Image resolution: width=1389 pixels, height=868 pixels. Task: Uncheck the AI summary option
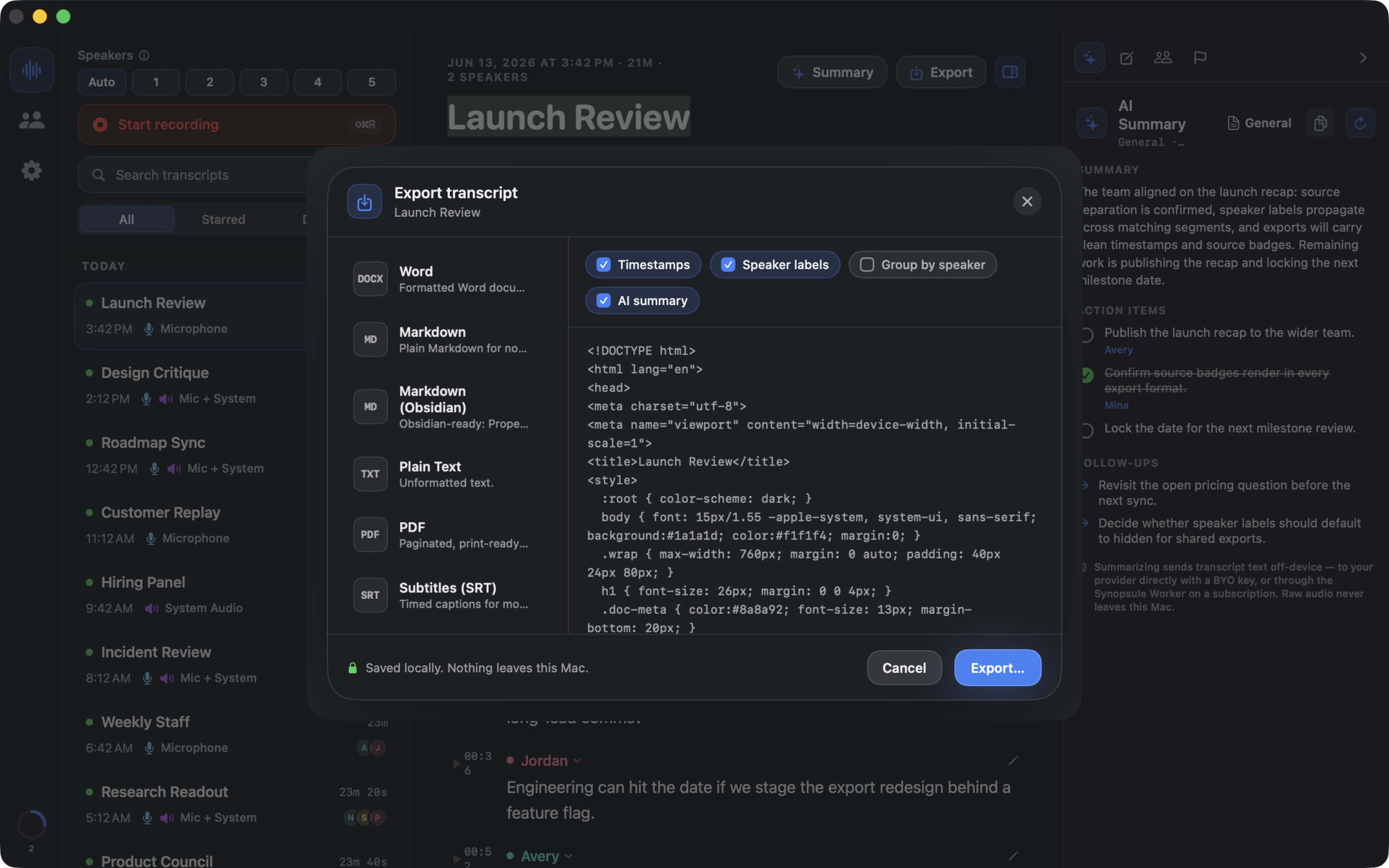point(642,301)
